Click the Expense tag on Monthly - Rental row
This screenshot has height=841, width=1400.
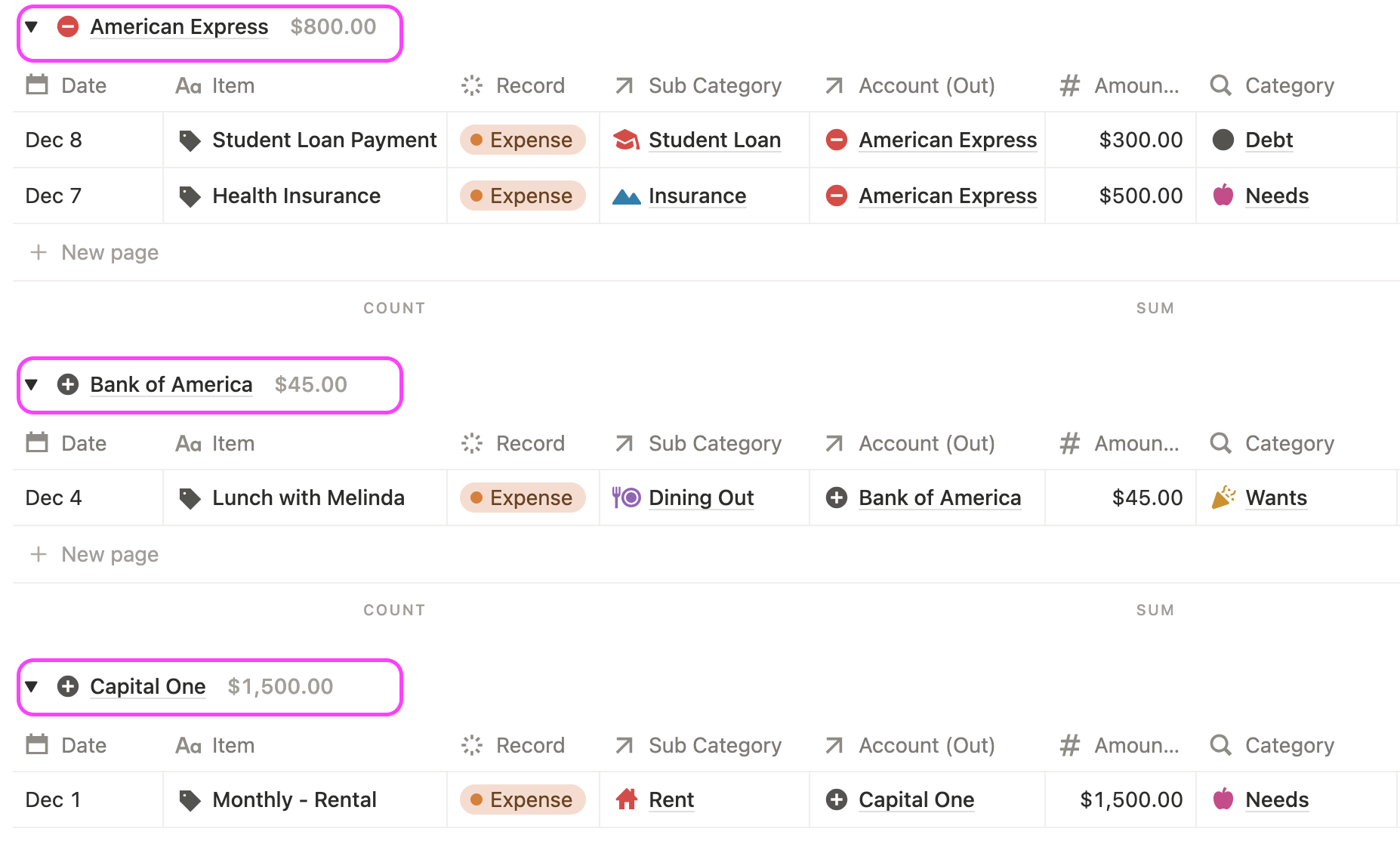pos(523,800)
